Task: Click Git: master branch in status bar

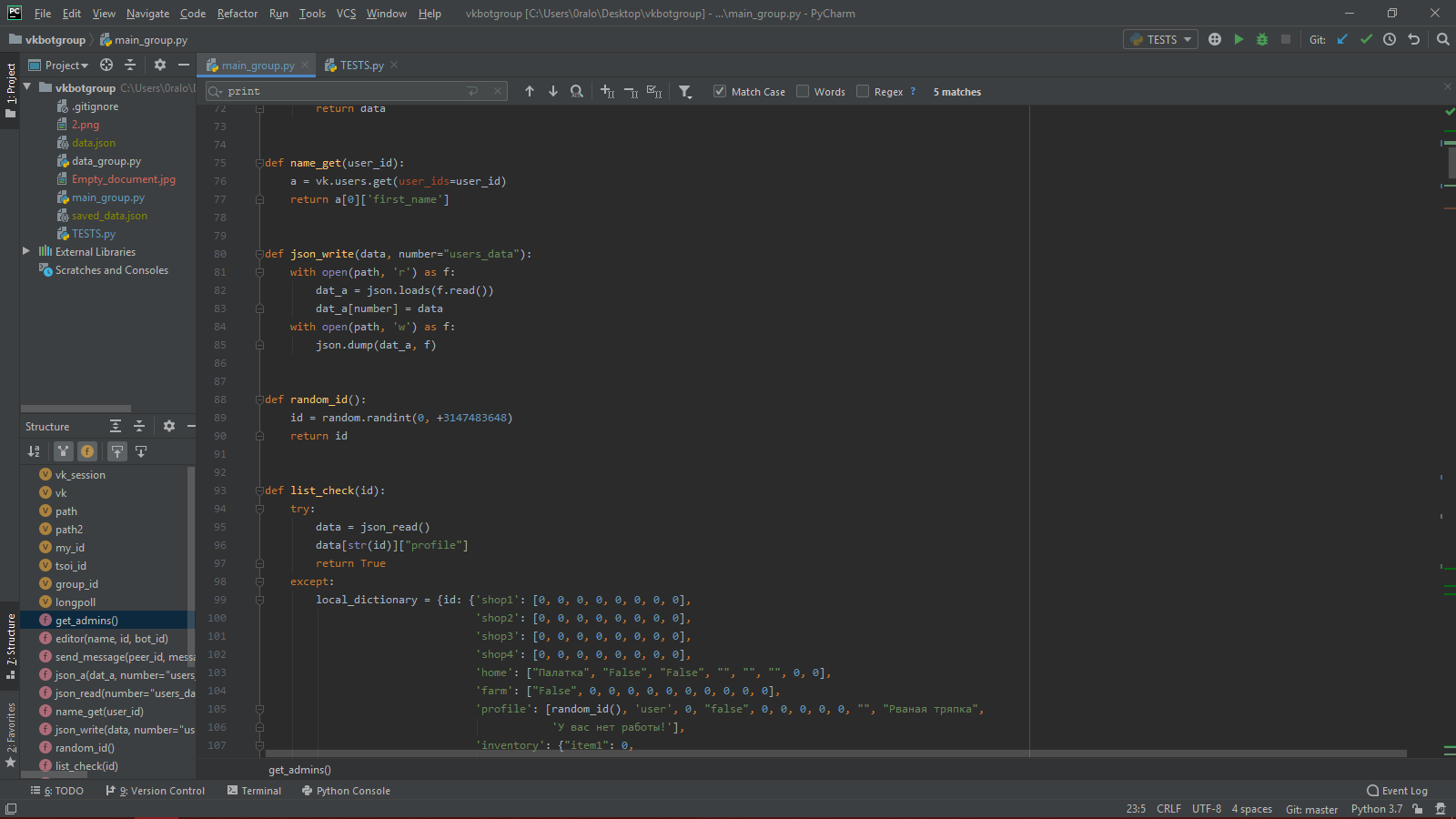Action: (x=1311, y=809)
